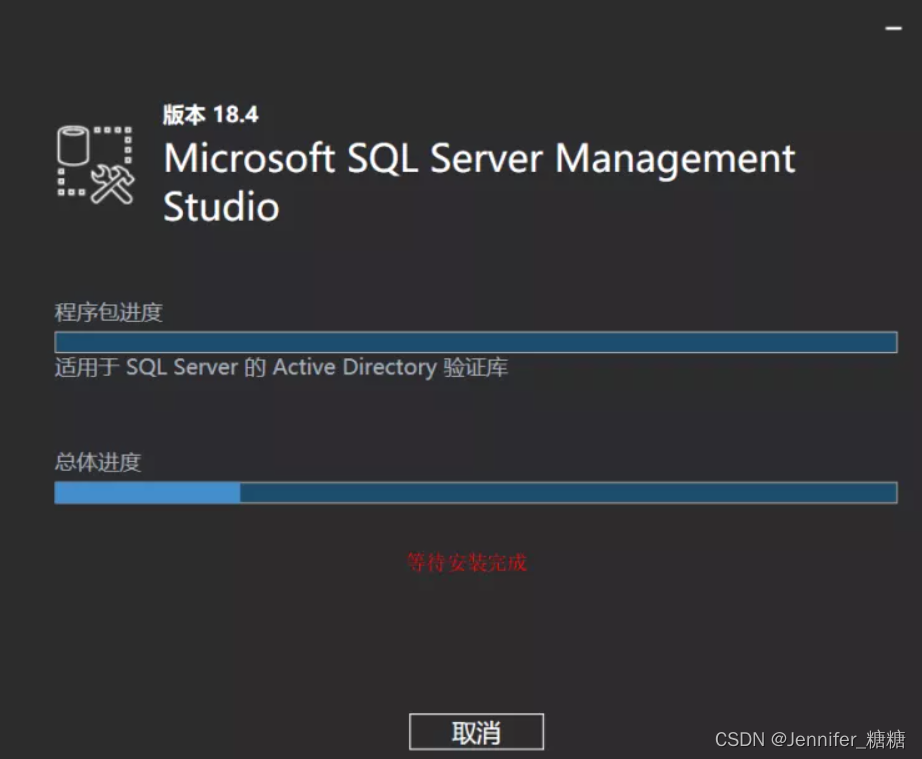Click the SQL Server Management Studio logo icon

(95, 162)
